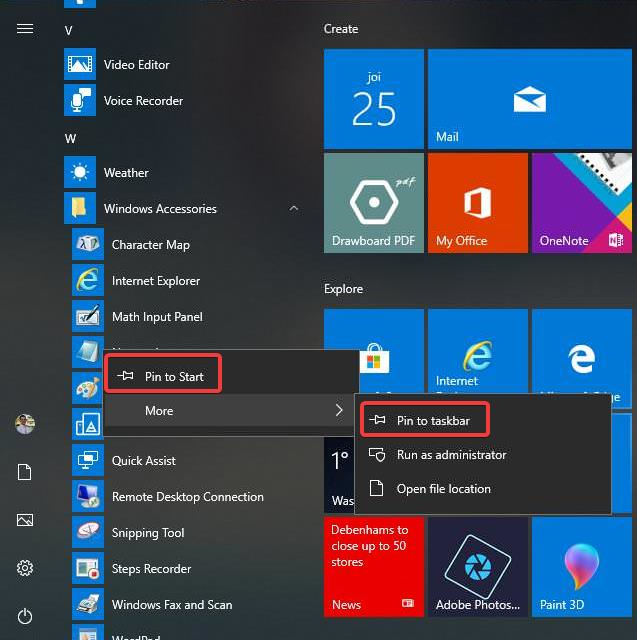Click the Internet Explorer list label

pos(156,281)
